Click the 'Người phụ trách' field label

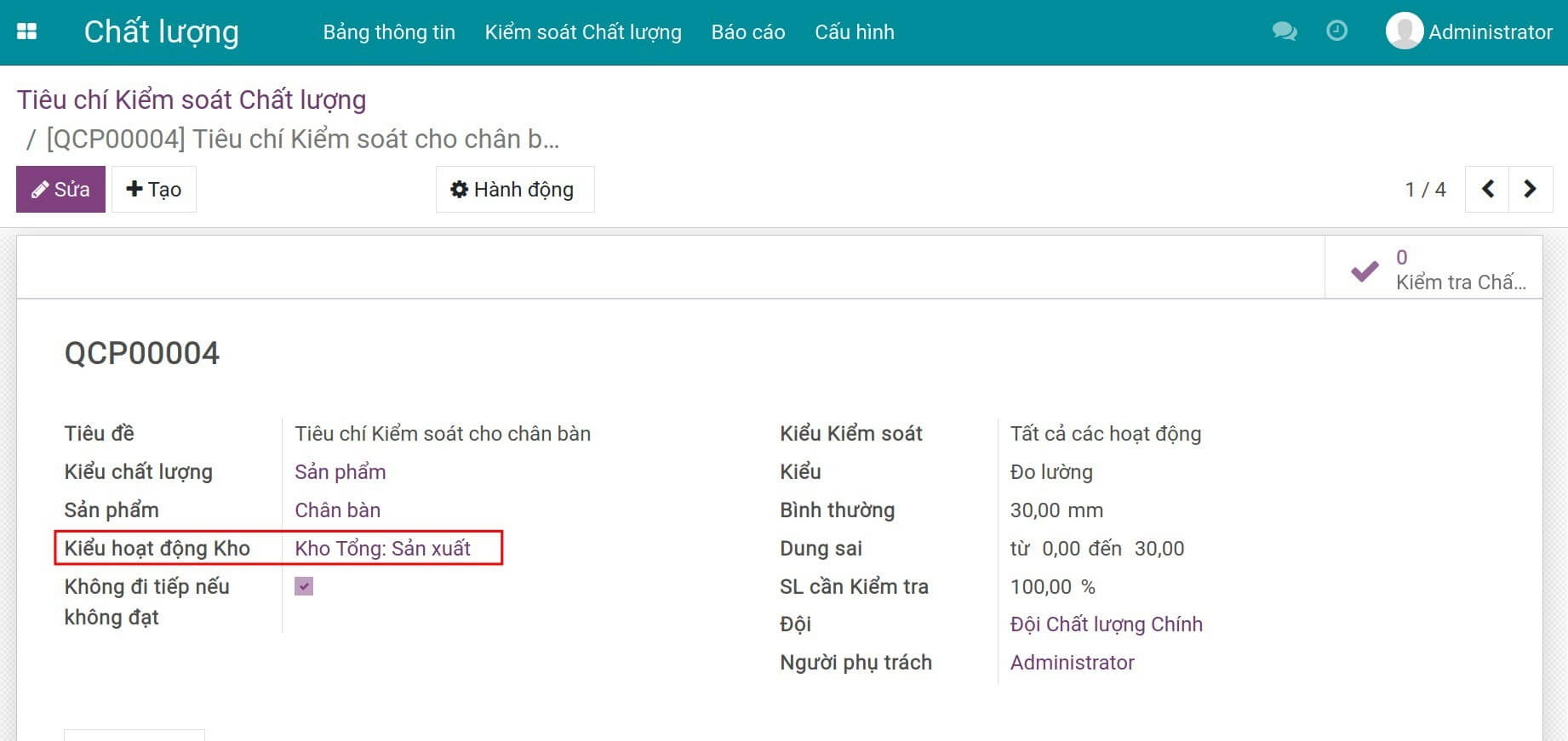point(856,663)
